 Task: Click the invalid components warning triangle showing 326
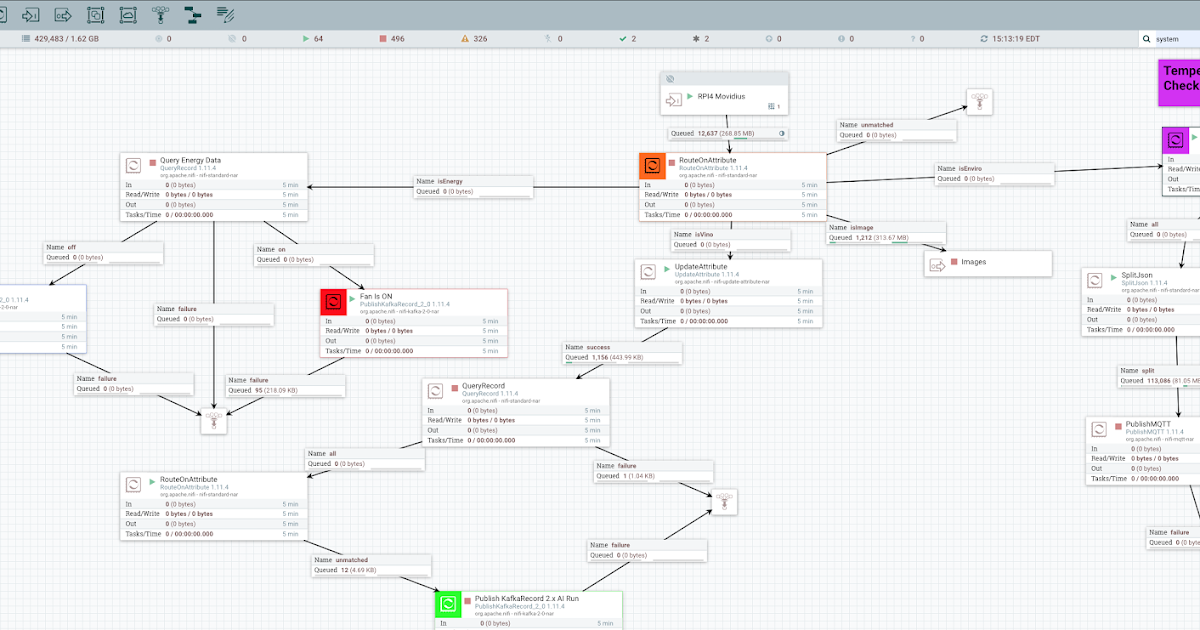coord(469,38)
